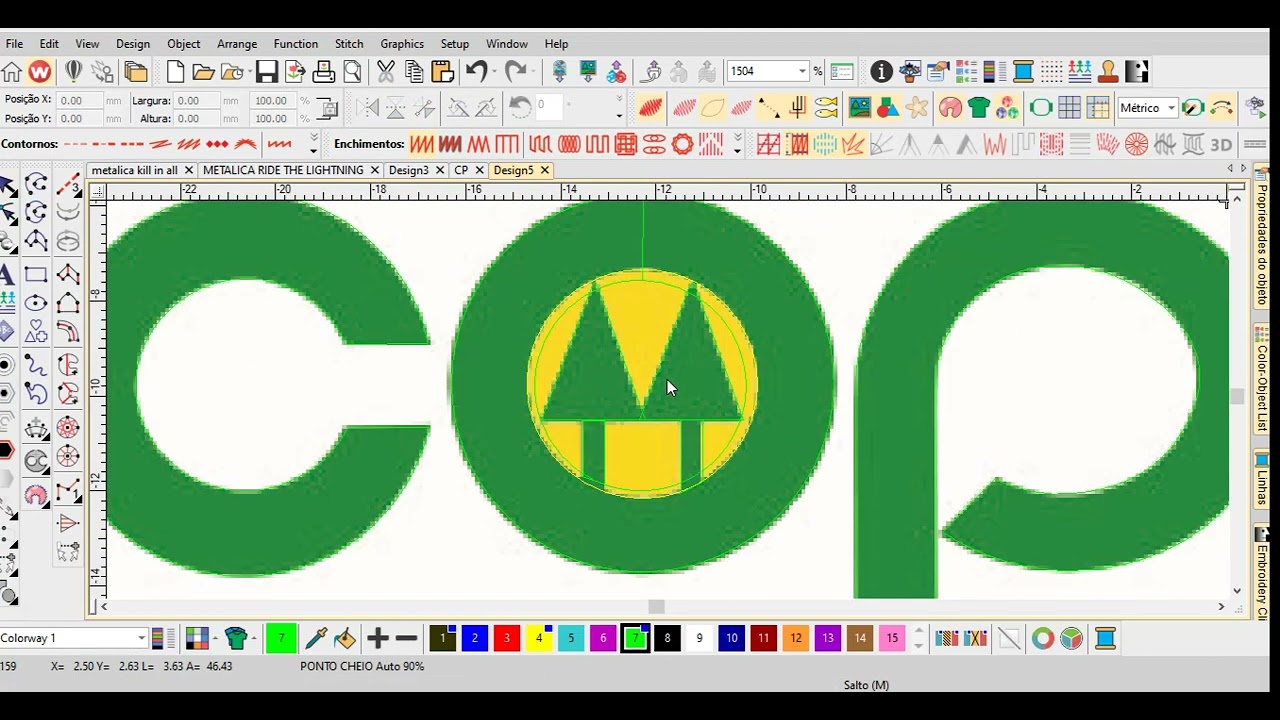The image size is (1280, 720).
Task: Close the Design5 tab
Action: (545, 171)
